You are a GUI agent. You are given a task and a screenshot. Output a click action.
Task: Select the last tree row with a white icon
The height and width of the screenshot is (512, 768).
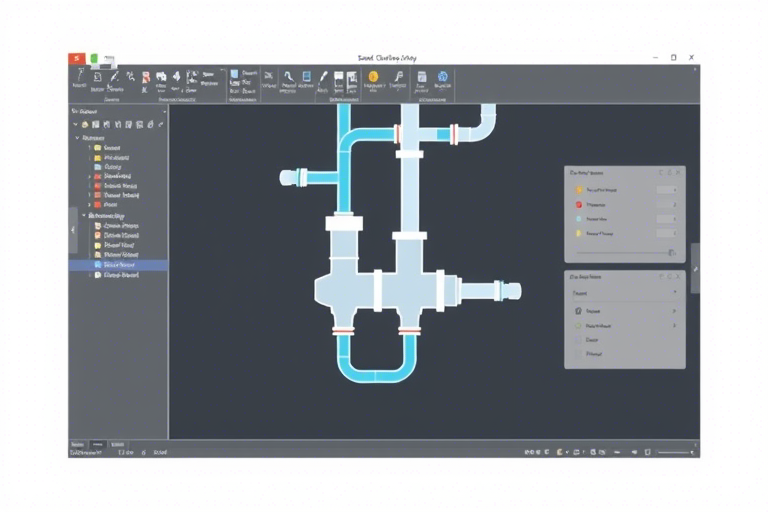pos(118,275)
